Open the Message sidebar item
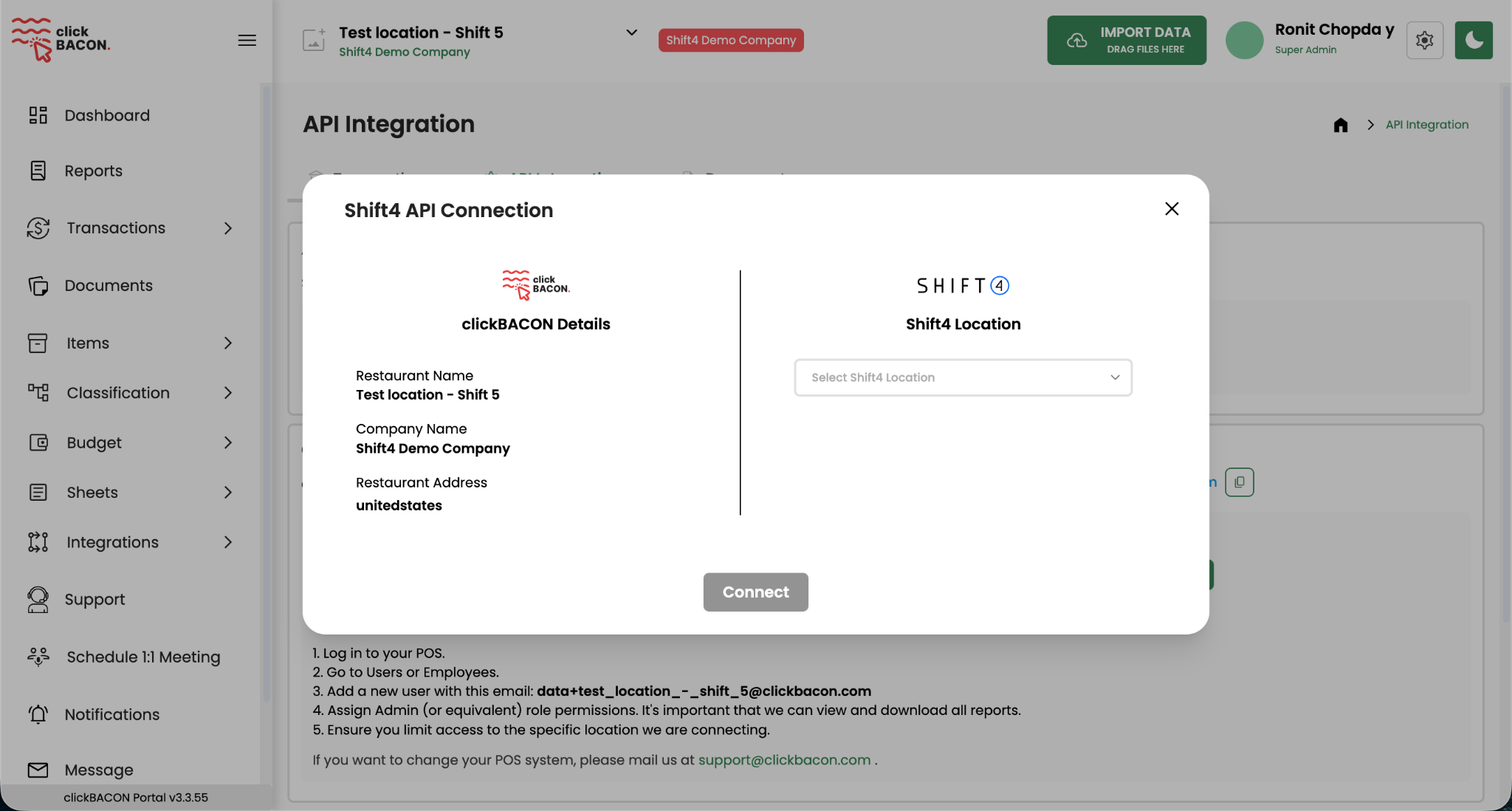Image resolution: width=1512 pixels, height=811 pixels. (99, 770)
